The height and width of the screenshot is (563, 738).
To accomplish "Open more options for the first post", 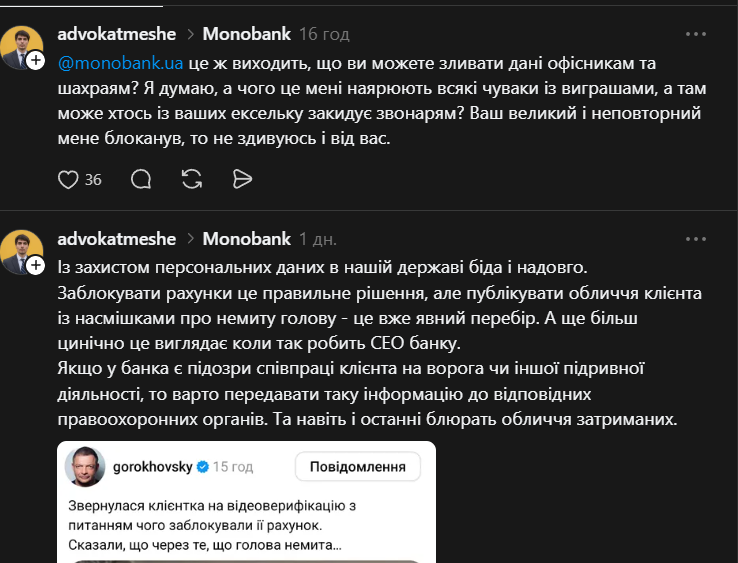I will [x=696, y=34].
